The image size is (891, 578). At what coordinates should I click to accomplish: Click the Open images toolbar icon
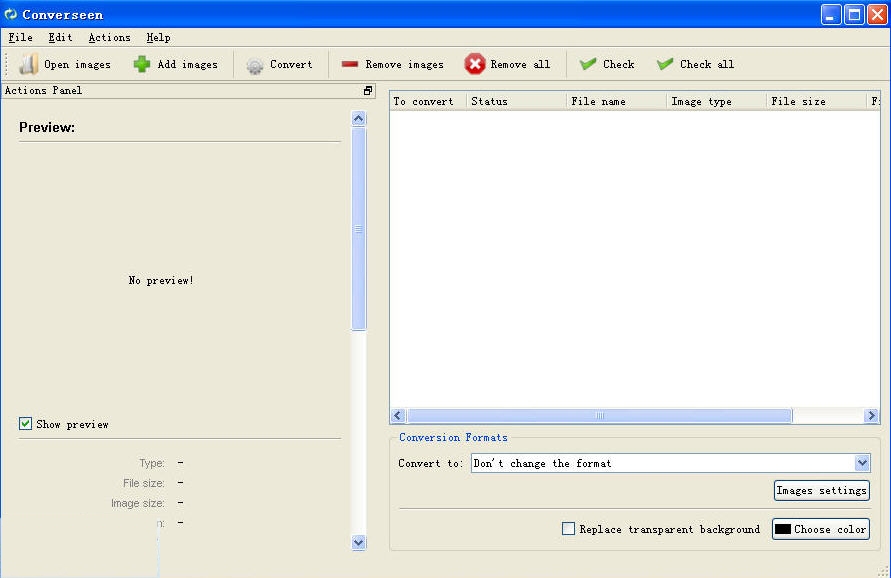[x=28, y=64]
